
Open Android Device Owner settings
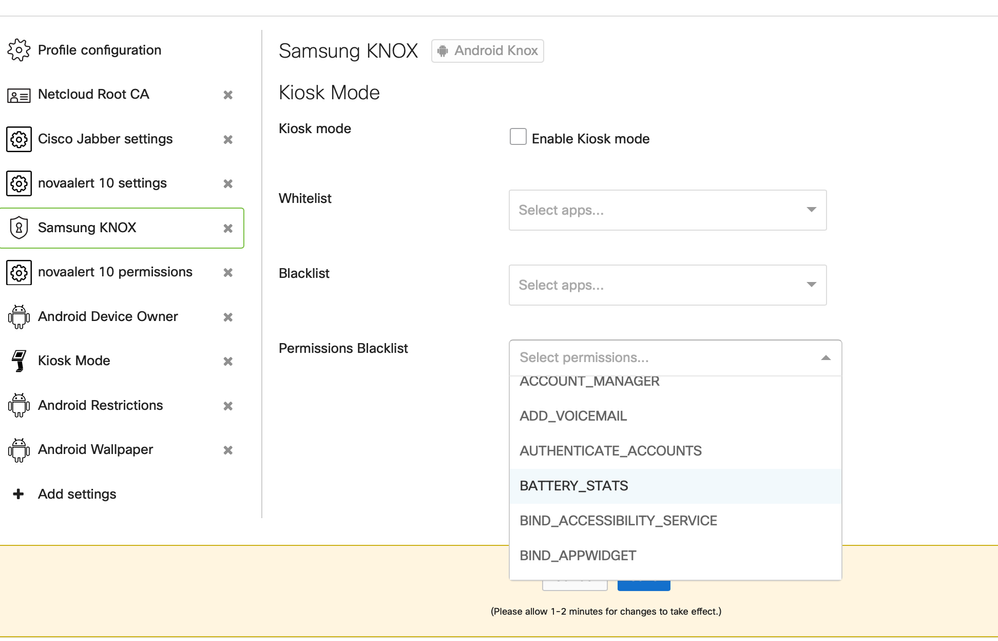tap(108, 316)
